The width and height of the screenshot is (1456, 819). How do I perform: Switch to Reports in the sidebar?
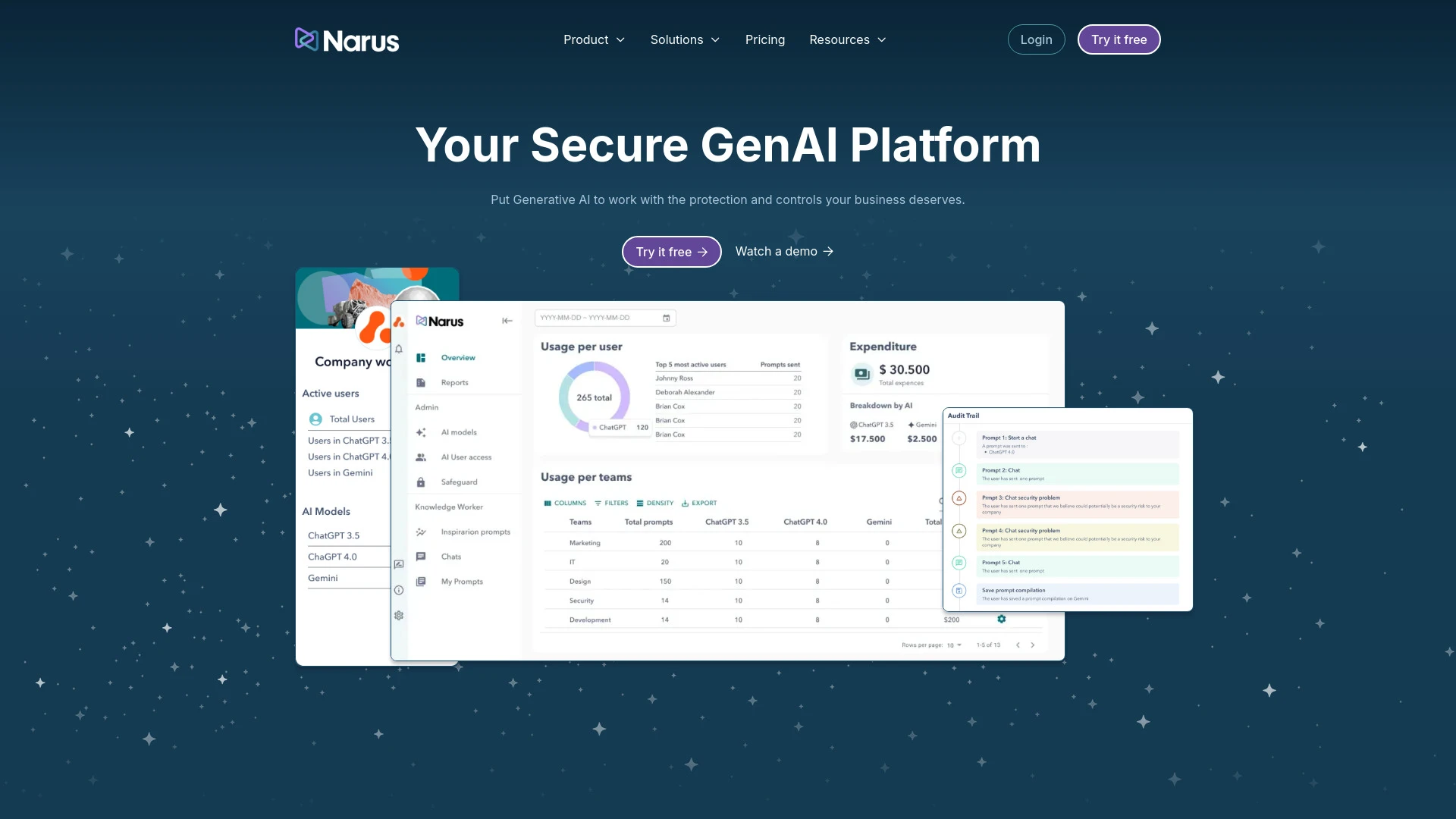tap(454, 382)
